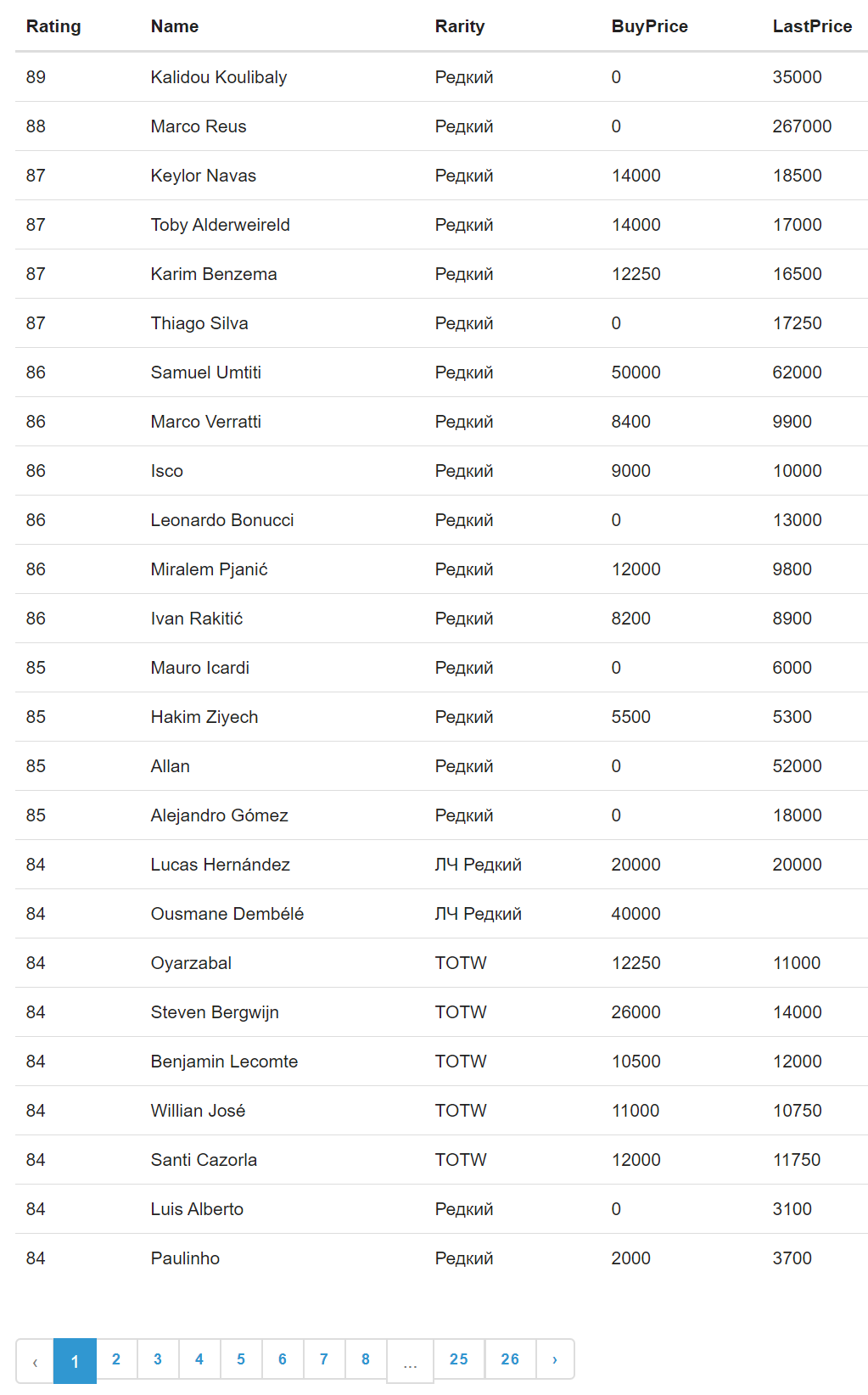Click Steven Bergwijn TOTW row
The height and width of the screenshot is (1395, 868).
tap(215, 1012)
